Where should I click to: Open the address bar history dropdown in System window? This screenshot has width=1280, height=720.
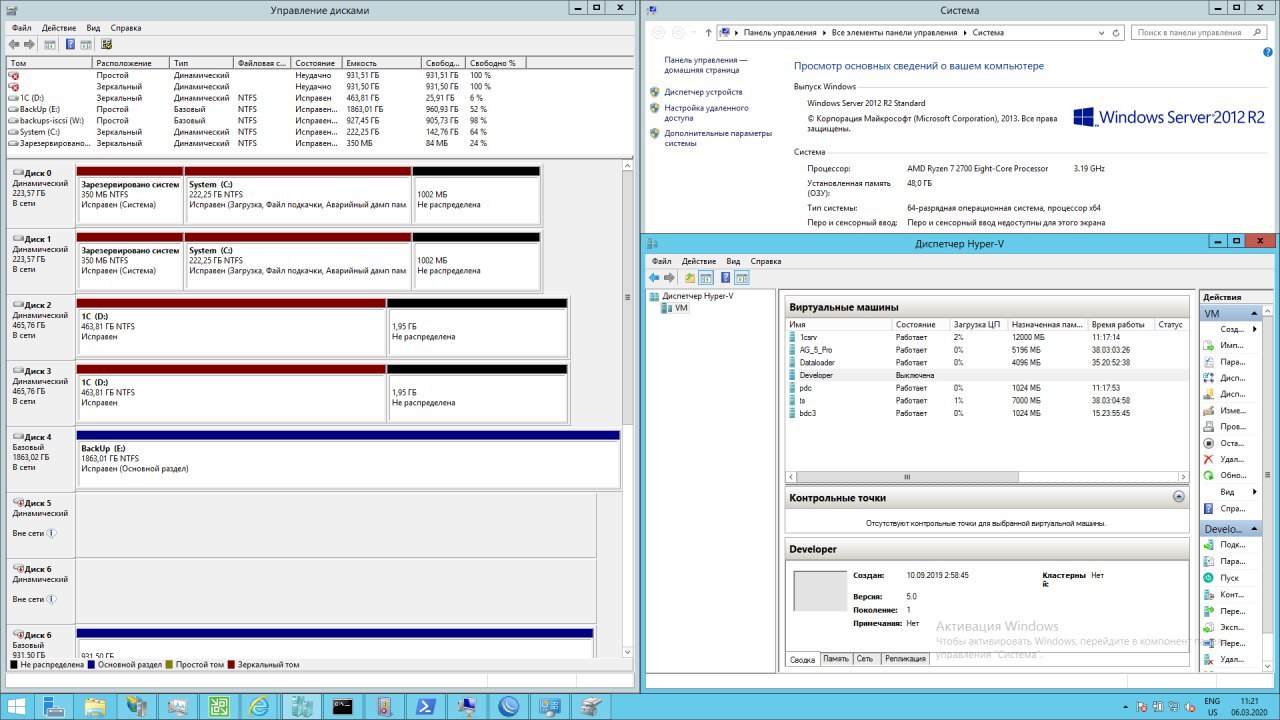click(1103, 33)
